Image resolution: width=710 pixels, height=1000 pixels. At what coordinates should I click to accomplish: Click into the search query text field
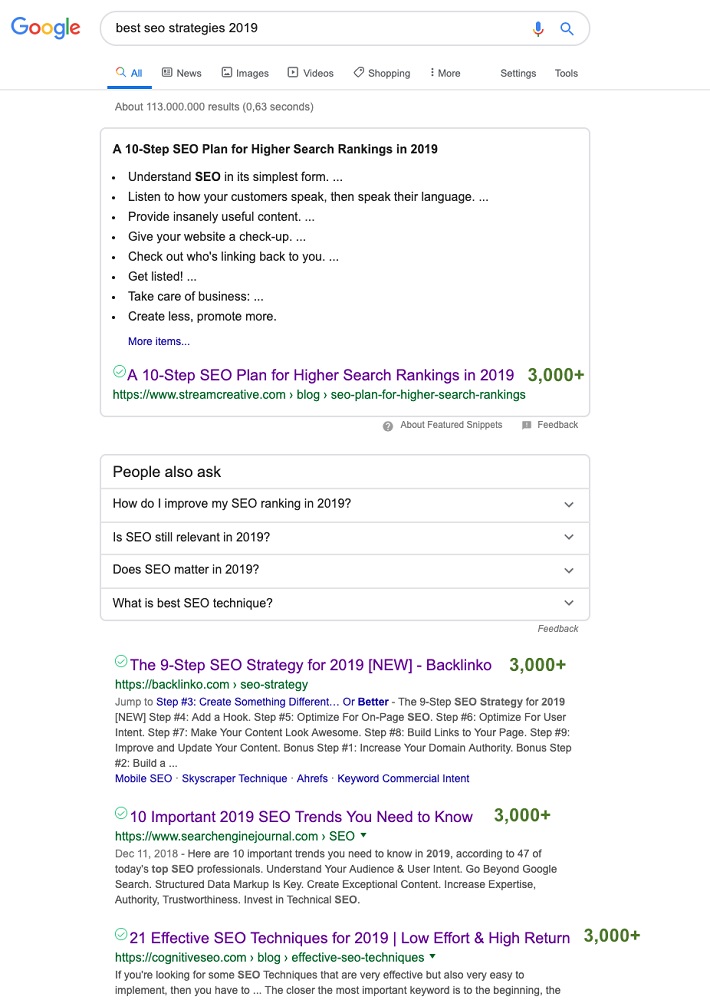[310, 28]
